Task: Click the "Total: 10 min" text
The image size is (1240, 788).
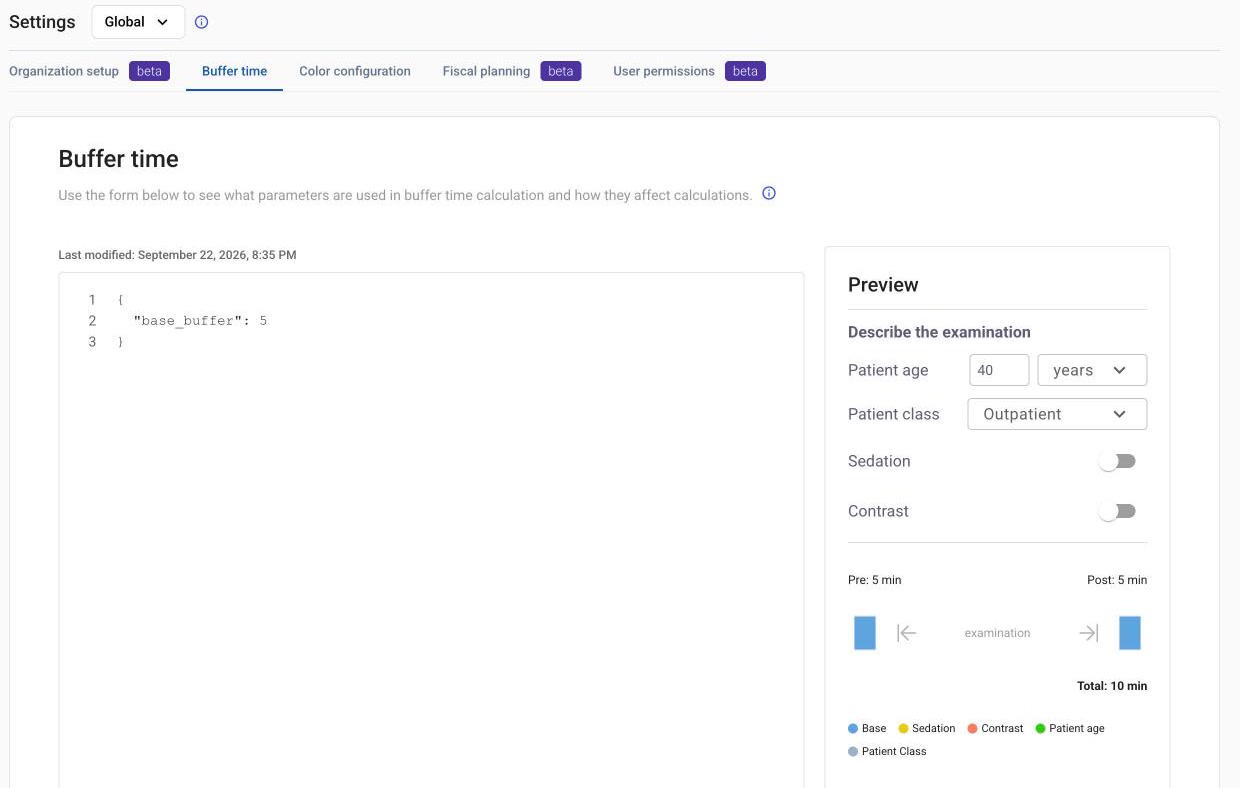Action: point(1112,686)
